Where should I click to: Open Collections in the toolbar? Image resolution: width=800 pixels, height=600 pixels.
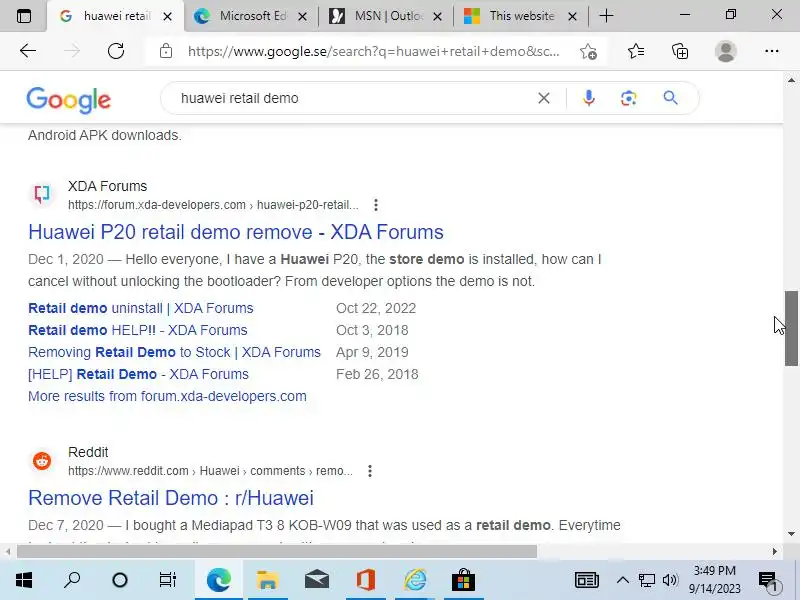click(x=680, y=51)
